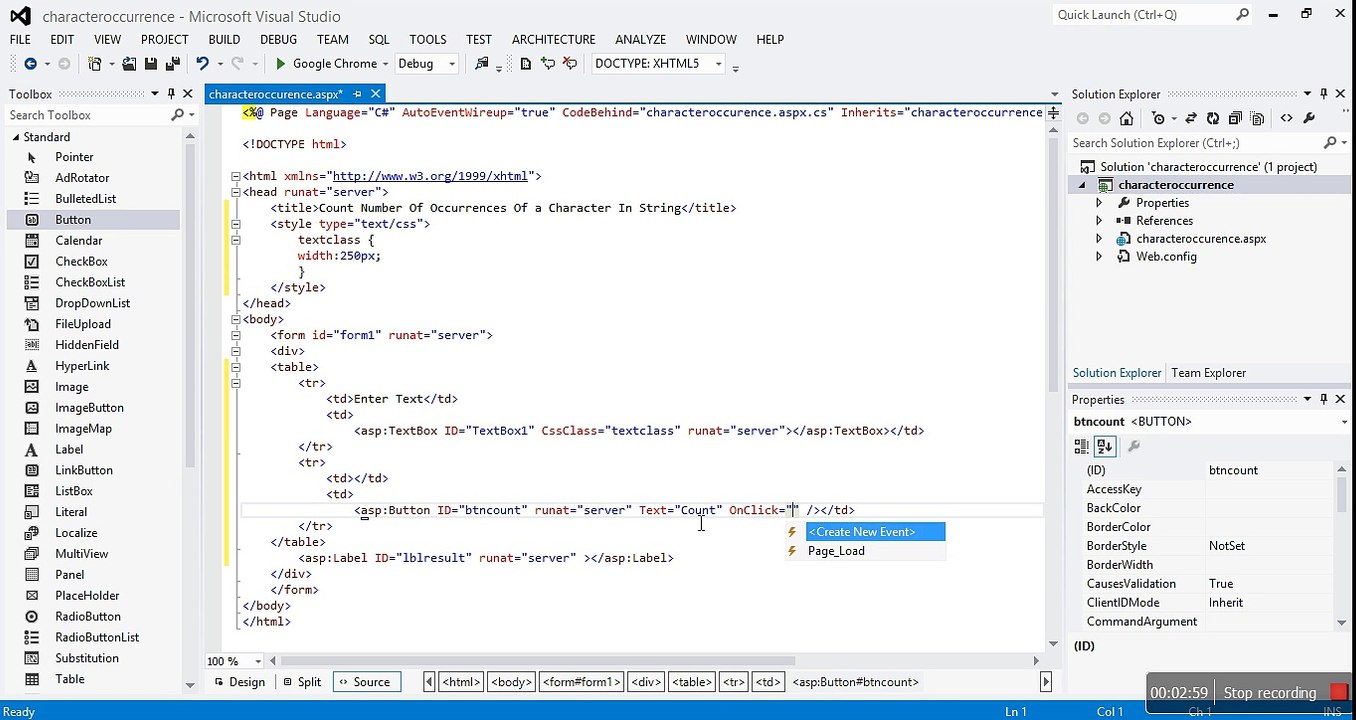The image size is (1356, 720).
Task: Switch Properties grid to Categorized view
Action: click(1083, 446)
